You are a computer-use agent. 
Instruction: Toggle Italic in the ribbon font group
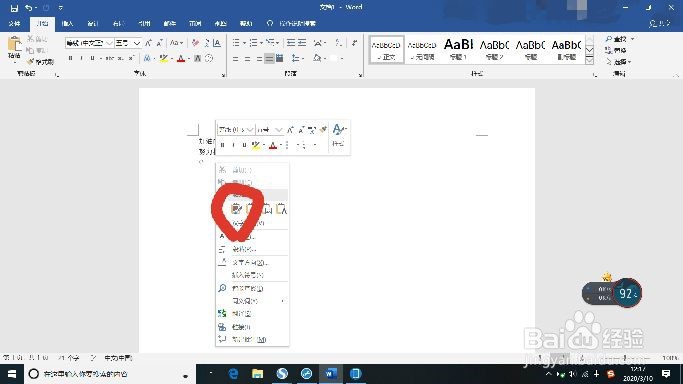click(x=81, y=58)
